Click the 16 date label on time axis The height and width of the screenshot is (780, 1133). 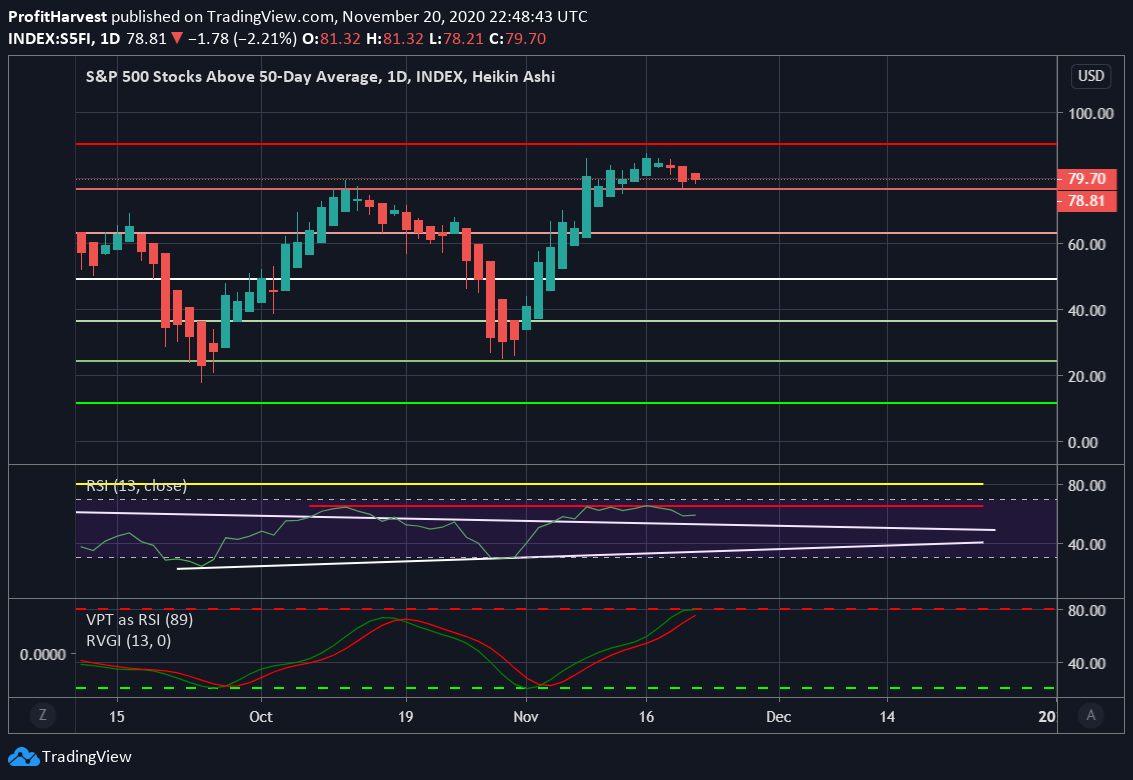(646, 716)
